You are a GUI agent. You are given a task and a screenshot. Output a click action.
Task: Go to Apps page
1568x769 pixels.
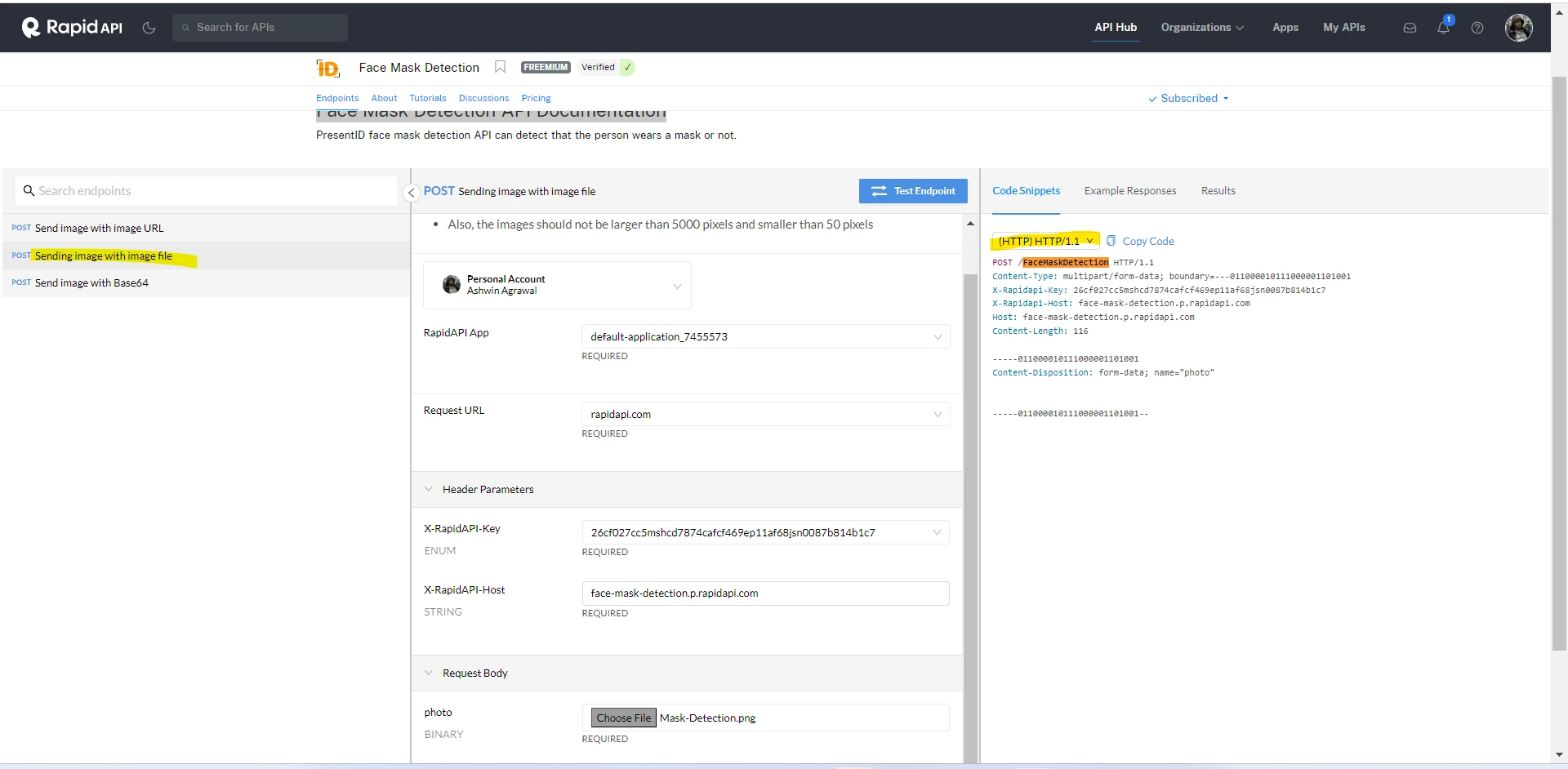click(1285, 28)
